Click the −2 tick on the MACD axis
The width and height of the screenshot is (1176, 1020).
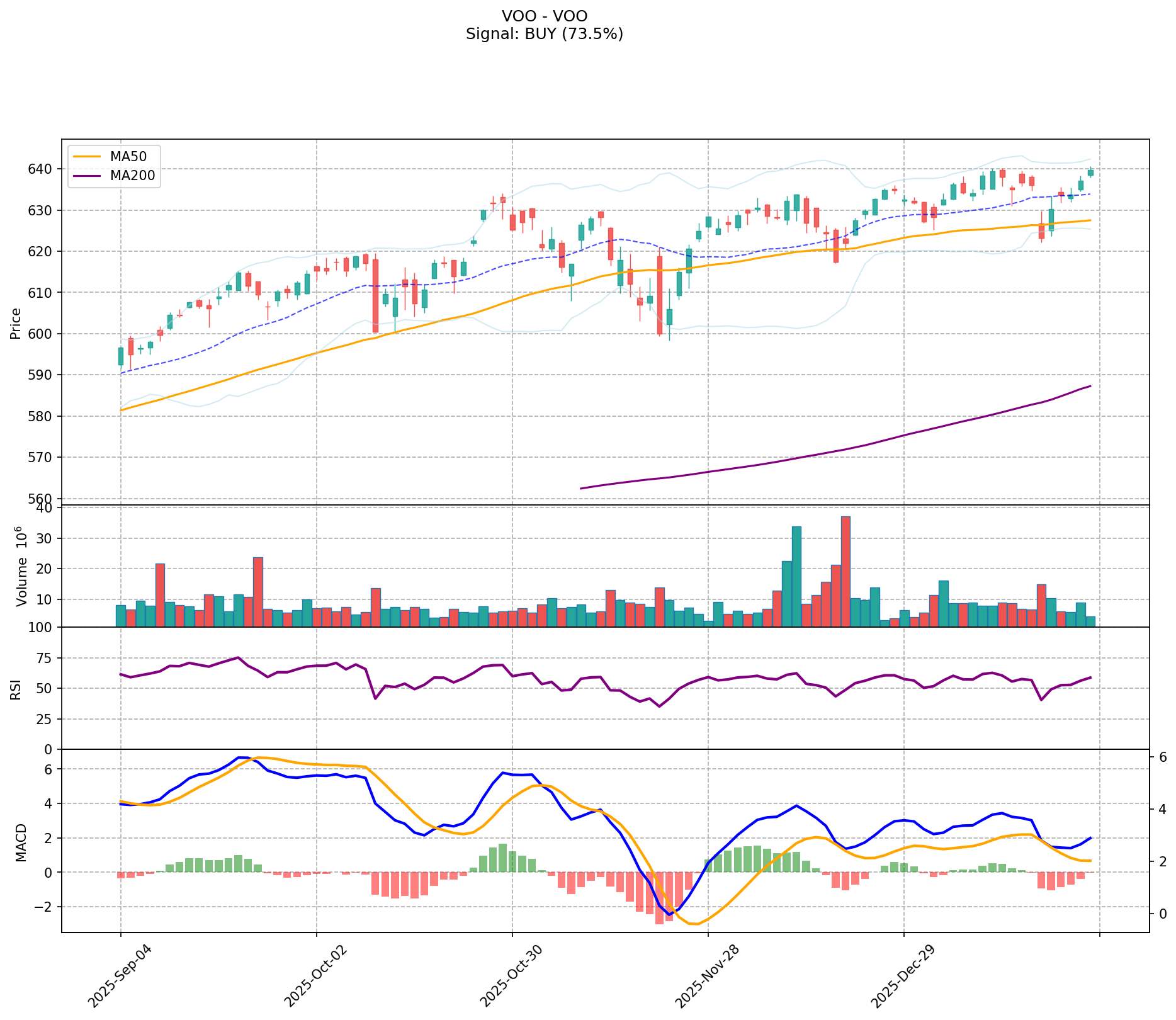click(44, 907)
